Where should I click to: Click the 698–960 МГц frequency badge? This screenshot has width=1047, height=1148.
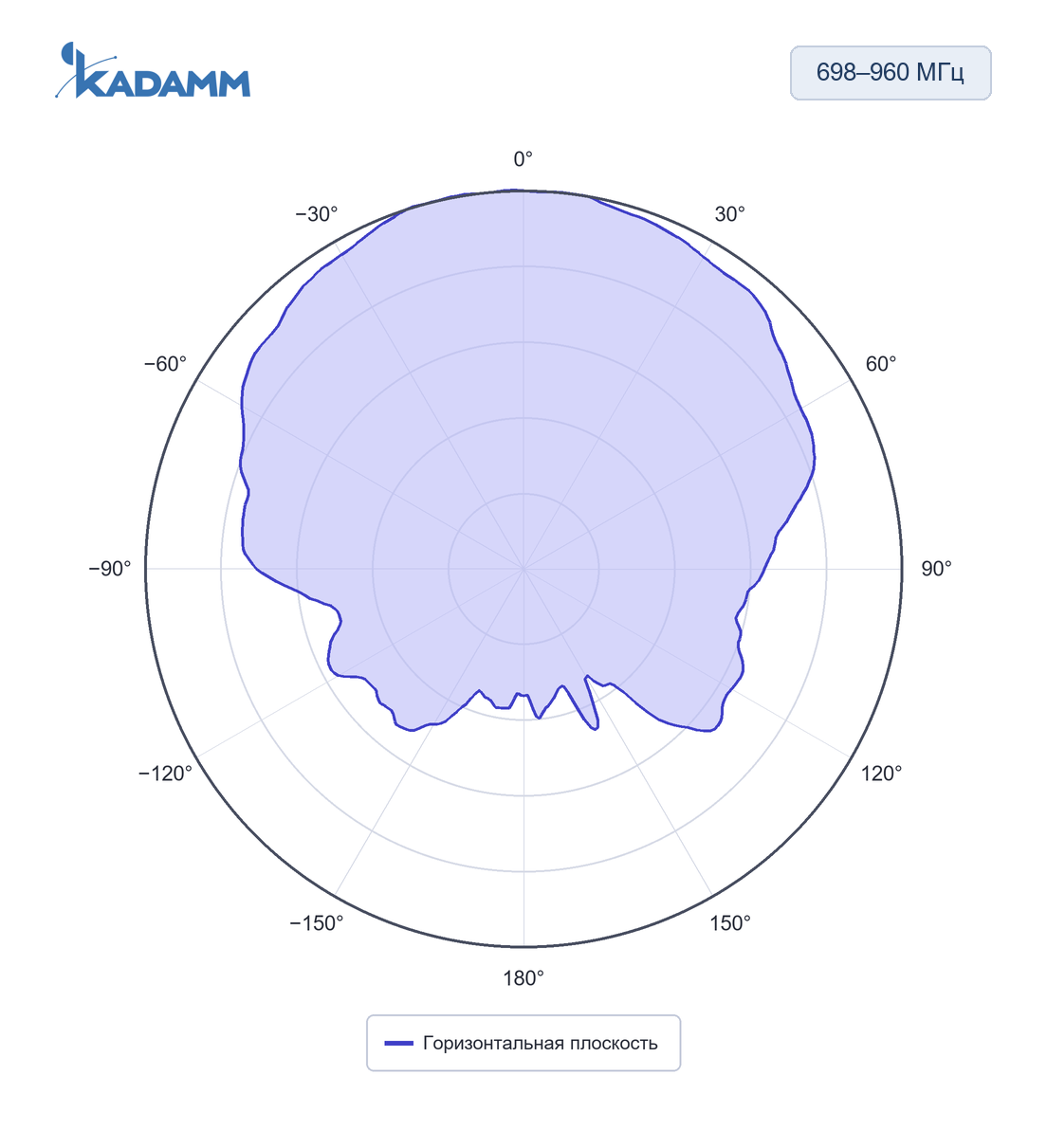pos(891,73)
